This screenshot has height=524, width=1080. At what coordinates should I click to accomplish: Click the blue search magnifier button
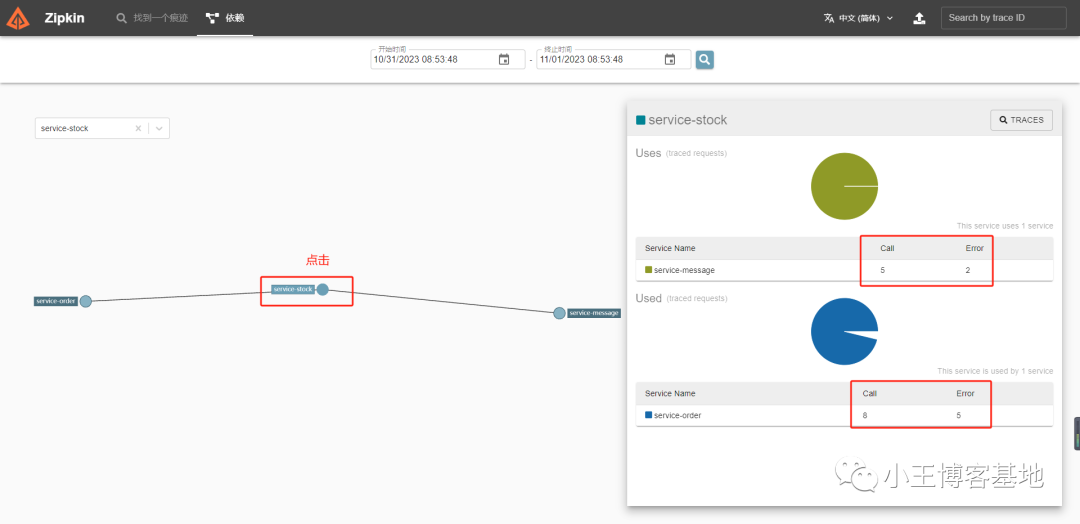[x=704, y=59]
